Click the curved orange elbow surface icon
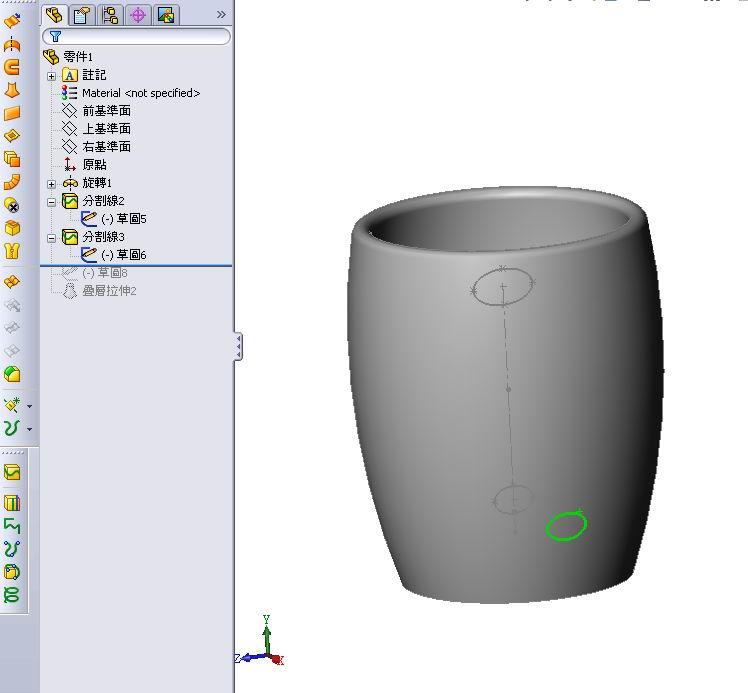Viewport: 748px width, 693px height. pos(12,182)
